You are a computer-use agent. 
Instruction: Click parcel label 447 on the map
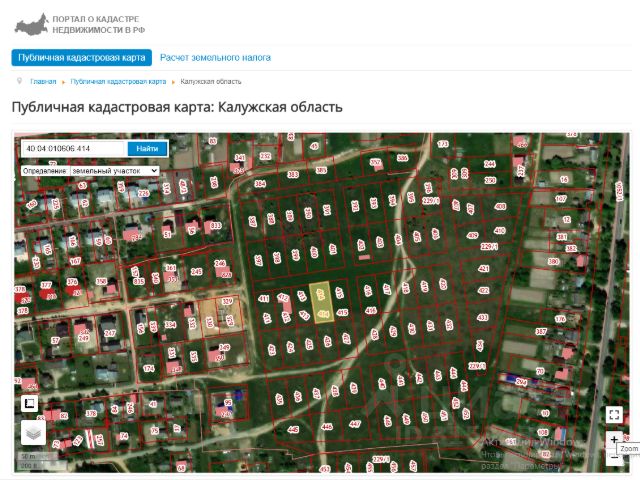(355, 424)
